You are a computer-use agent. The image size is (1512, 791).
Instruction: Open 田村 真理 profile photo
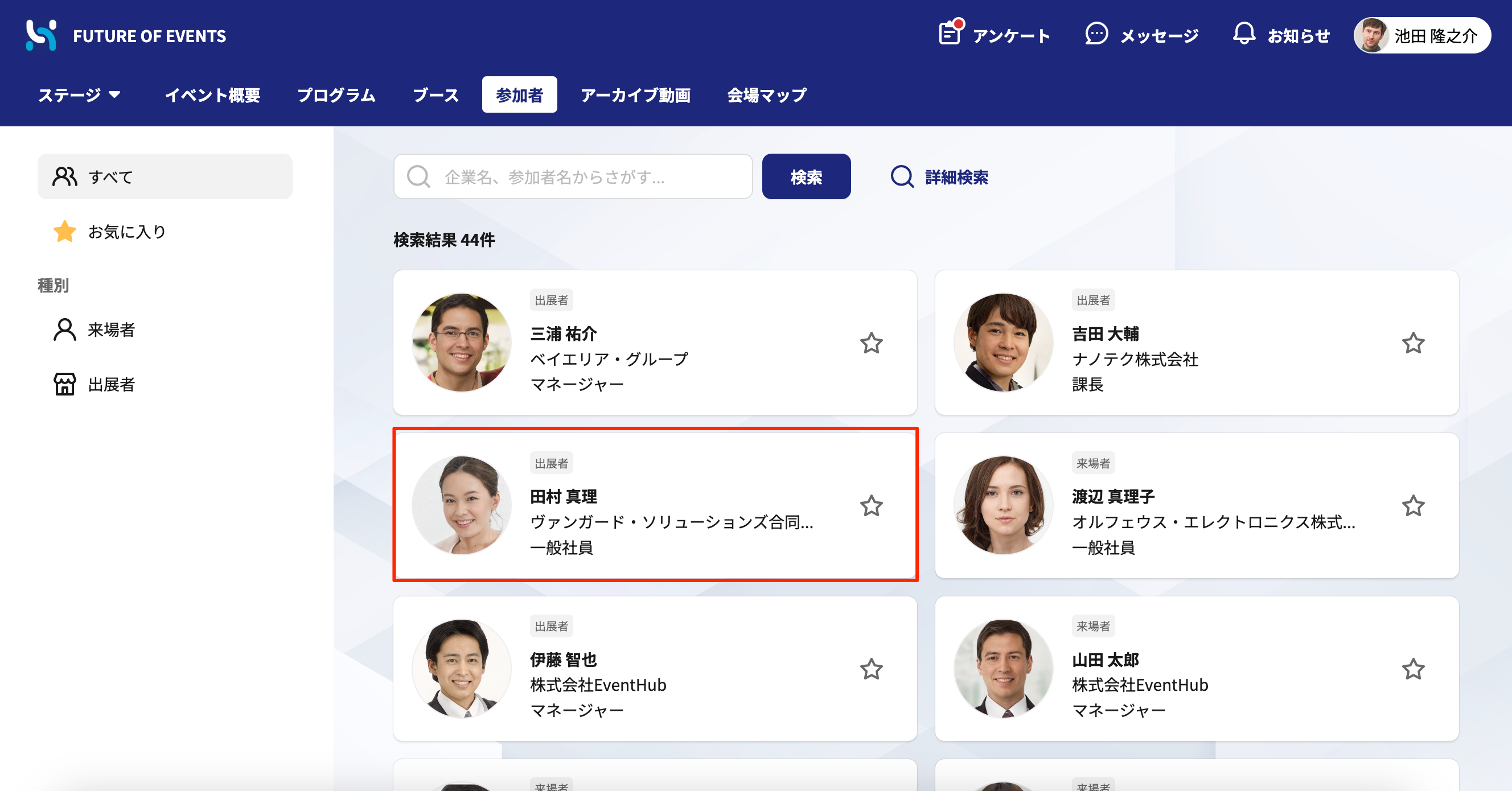[x=461, y=505]
